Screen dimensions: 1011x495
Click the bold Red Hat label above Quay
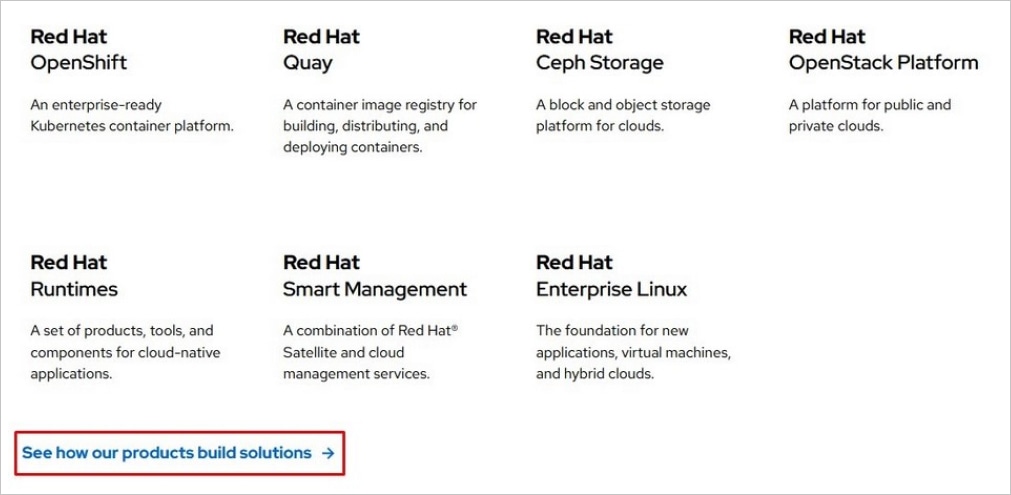321,37
